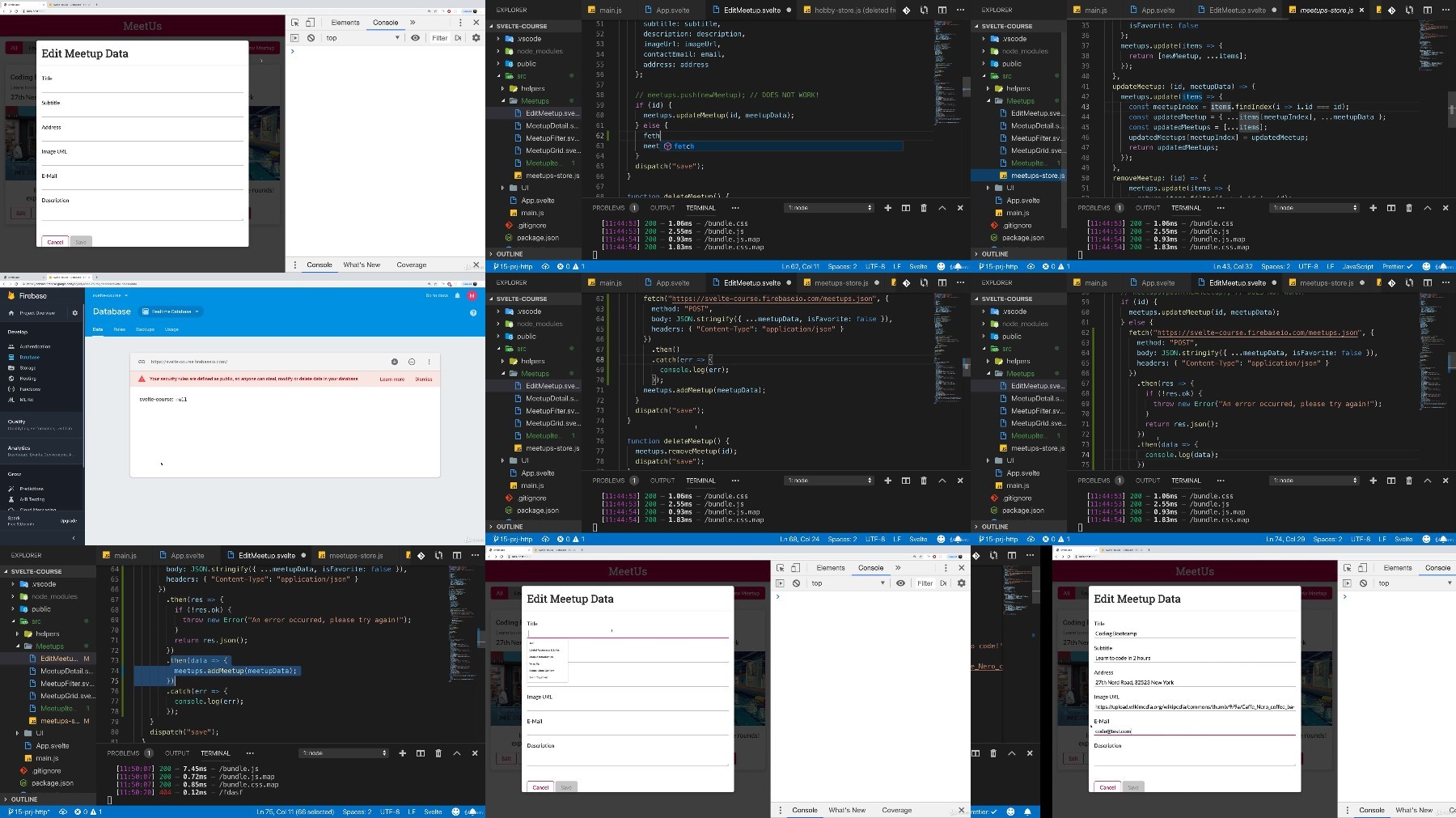Open console settings gear in blank-form DevTools

pos(476,38)
